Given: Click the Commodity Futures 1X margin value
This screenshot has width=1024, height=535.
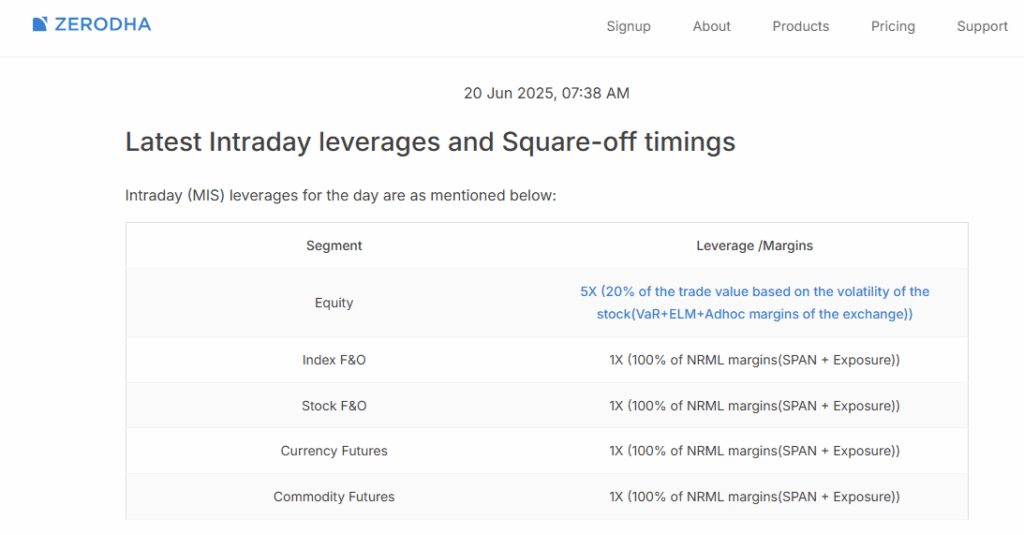Looking at the screenshot, I should [754, 496].
